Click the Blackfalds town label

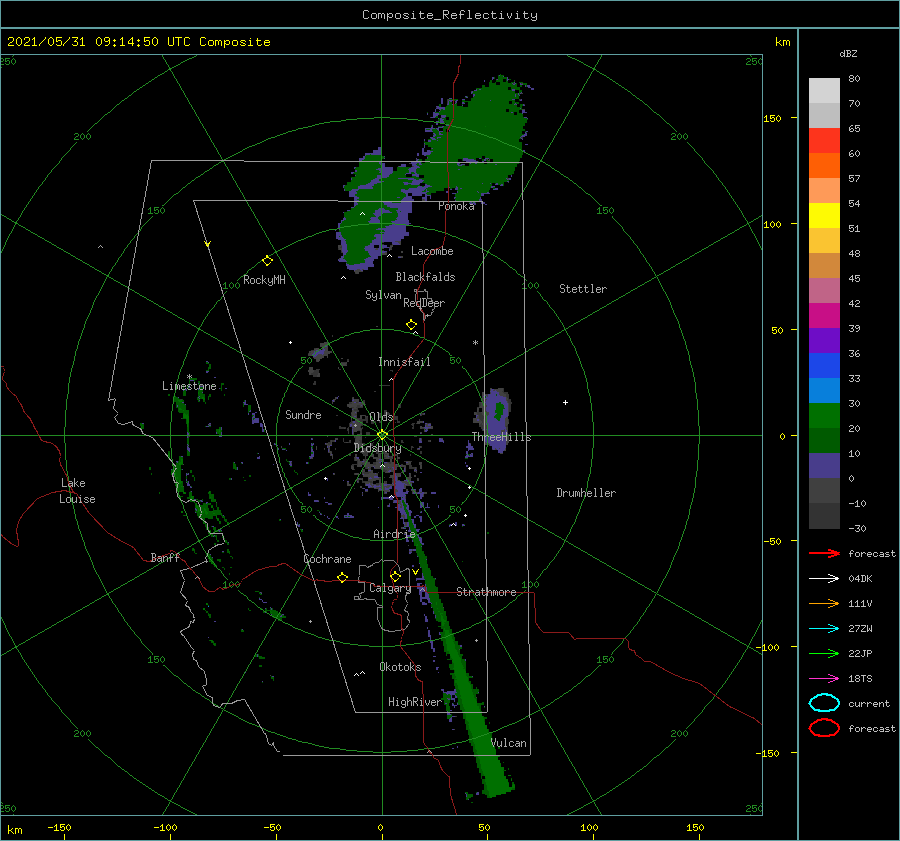425,277
